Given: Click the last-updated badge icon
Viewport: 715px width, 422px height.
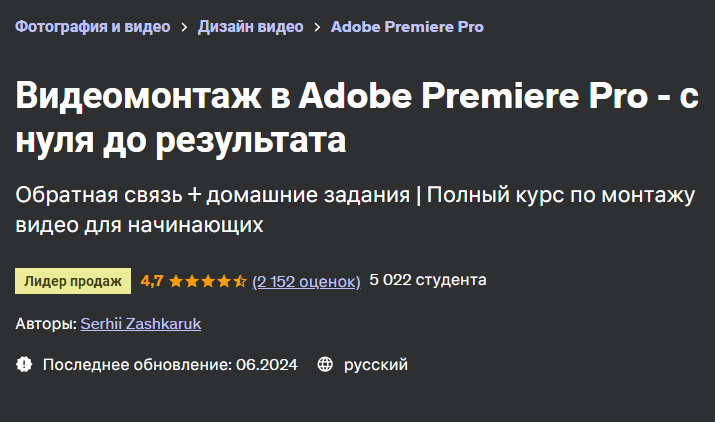Looking at the screenshot, I should (24, 365).
